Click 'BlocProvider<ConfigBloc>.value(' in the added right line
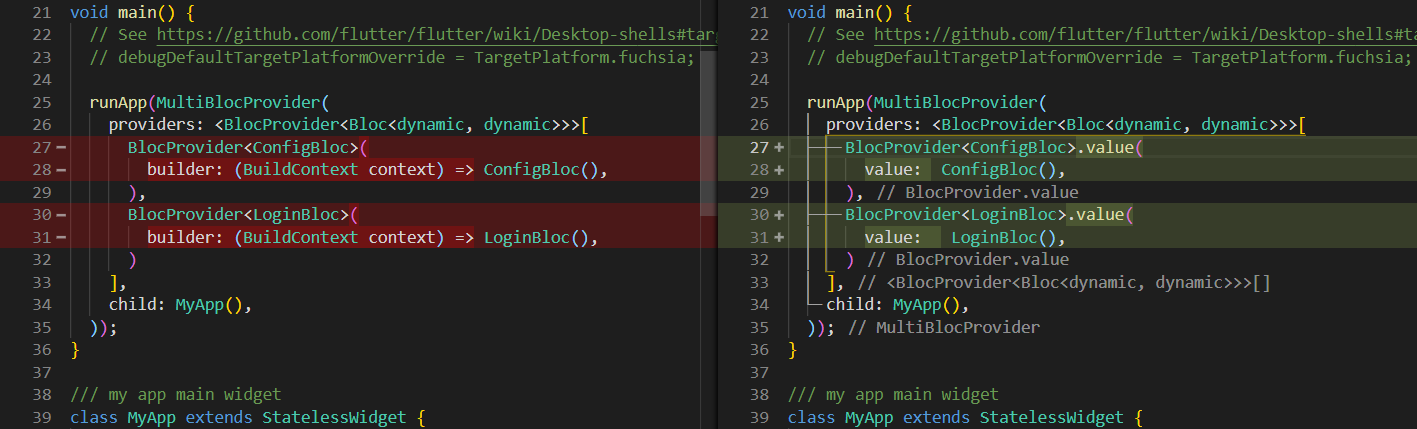 coord(993,147)
